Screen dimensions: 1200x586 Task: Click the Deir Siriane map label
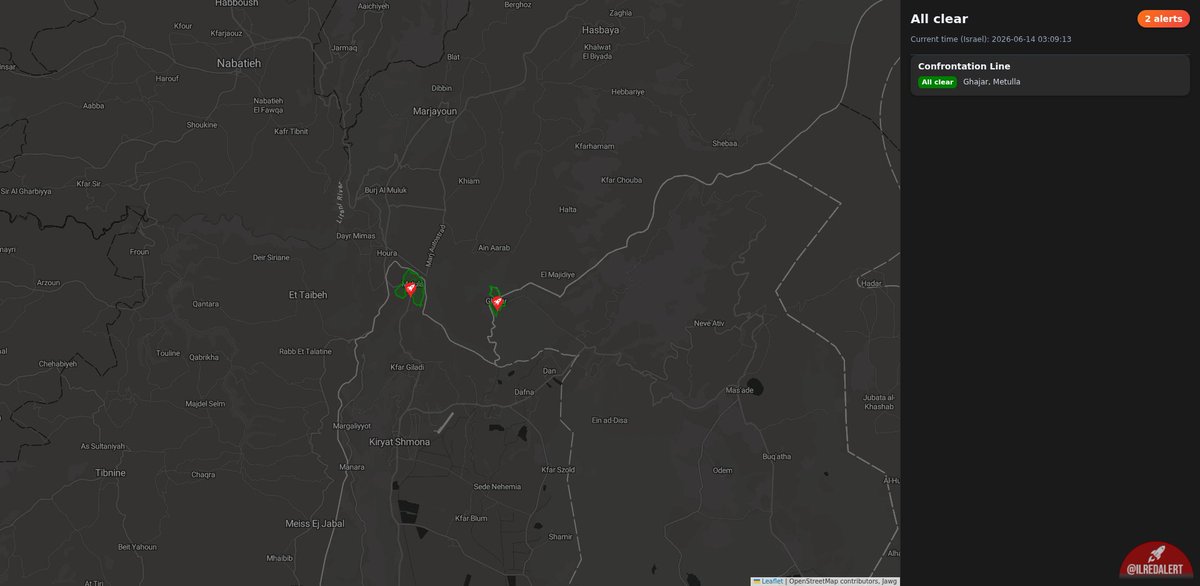pyautogui.click(x=271, y=257)
